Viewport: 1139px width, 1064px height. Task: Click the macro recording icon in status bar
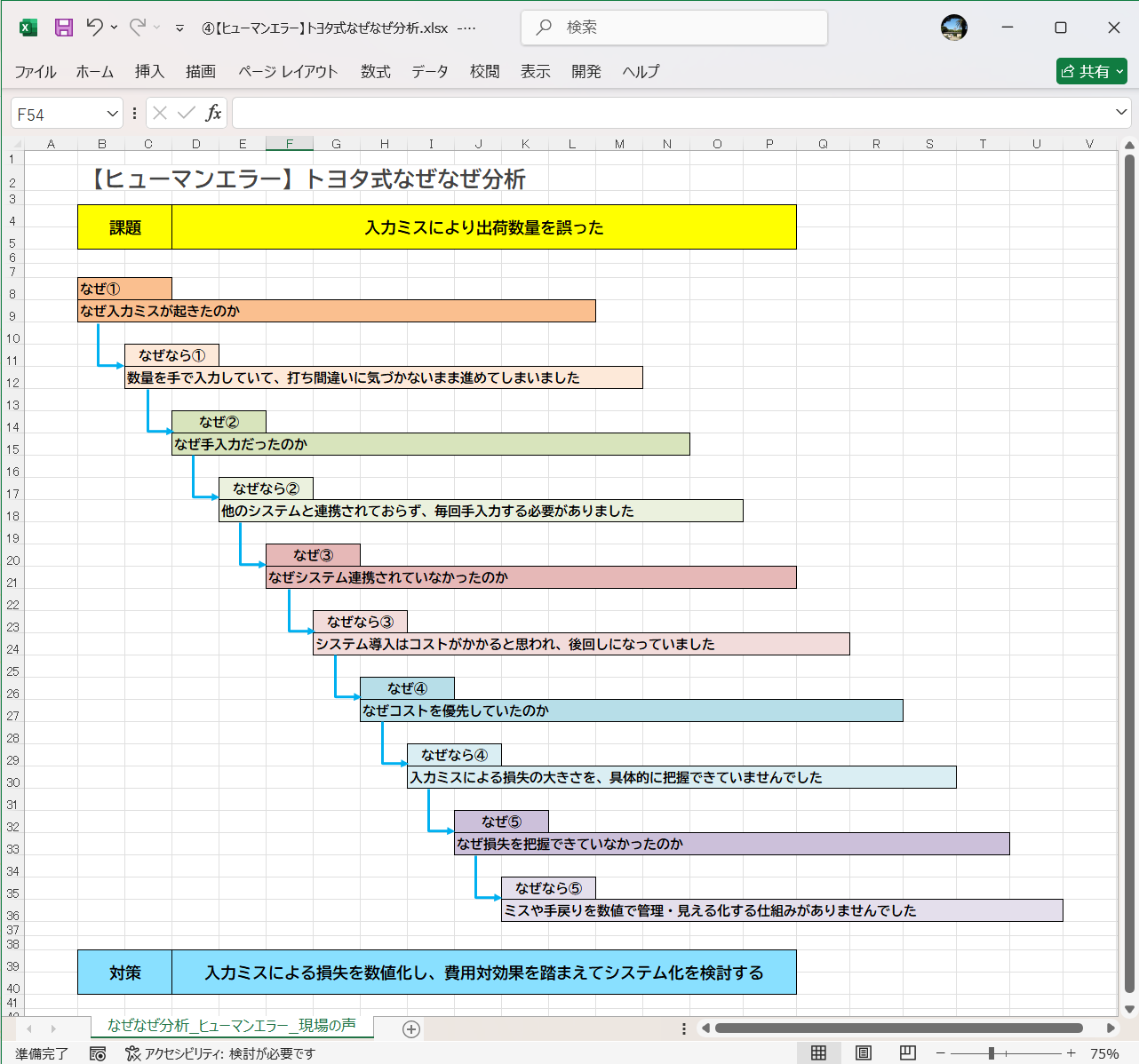[x=98, y=1052]
